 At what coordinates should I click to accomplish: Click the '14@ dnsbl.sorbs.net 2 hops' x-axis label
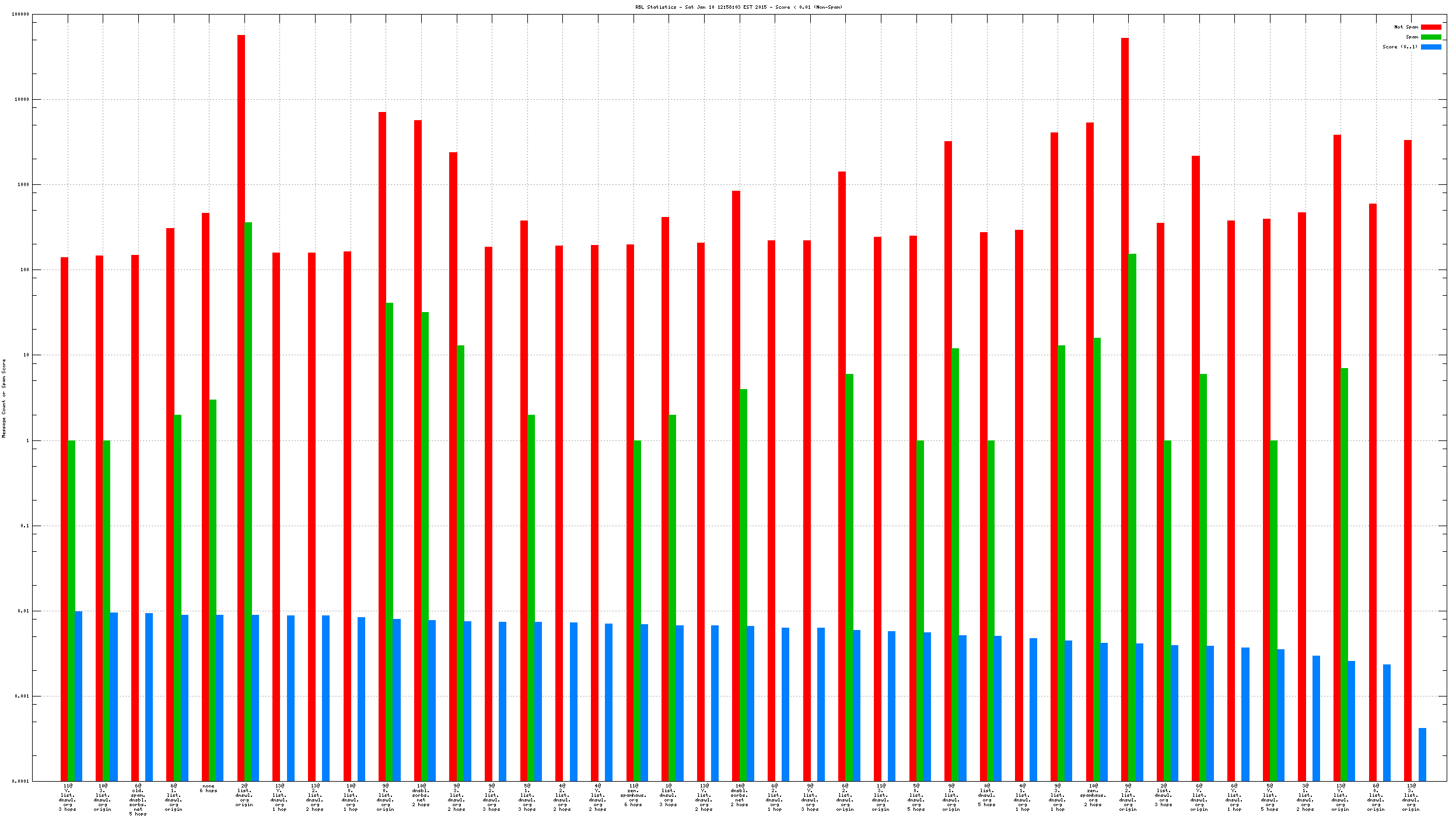pos(739,795)
